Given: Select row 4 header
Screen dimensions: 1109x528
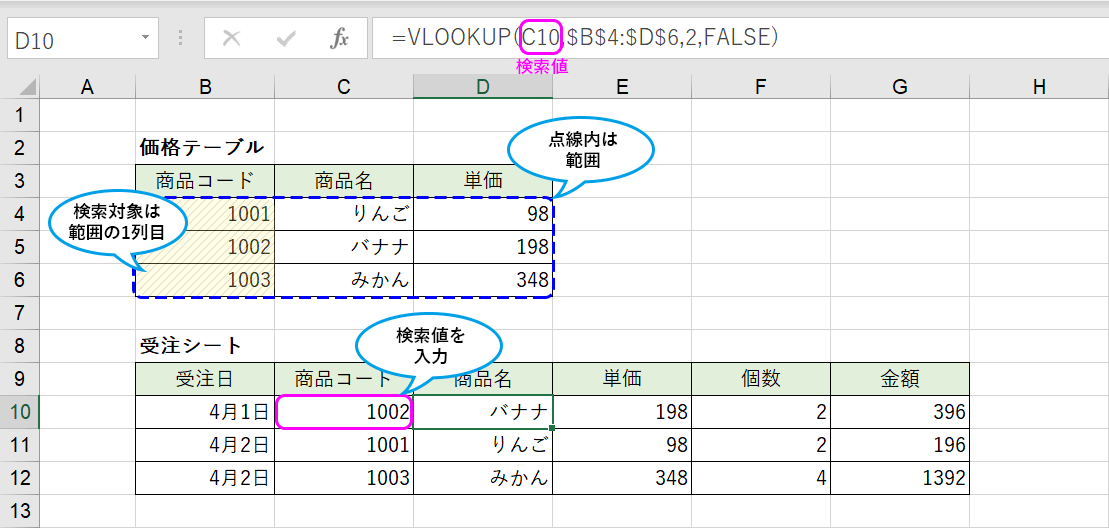Looking at the screenshot, I should 19,213.
